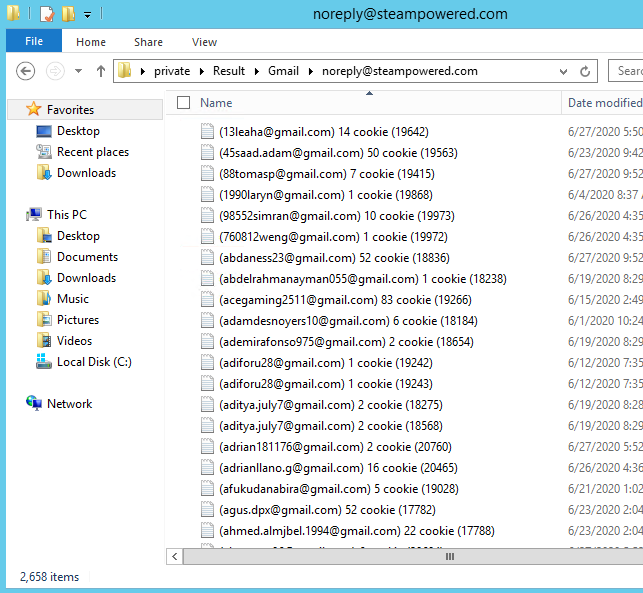Click the horizontal scrollbar left arrow
Image resolution: width=643 pixels, height=593 pixels.
pyautogui.click(x=175, y=557)
